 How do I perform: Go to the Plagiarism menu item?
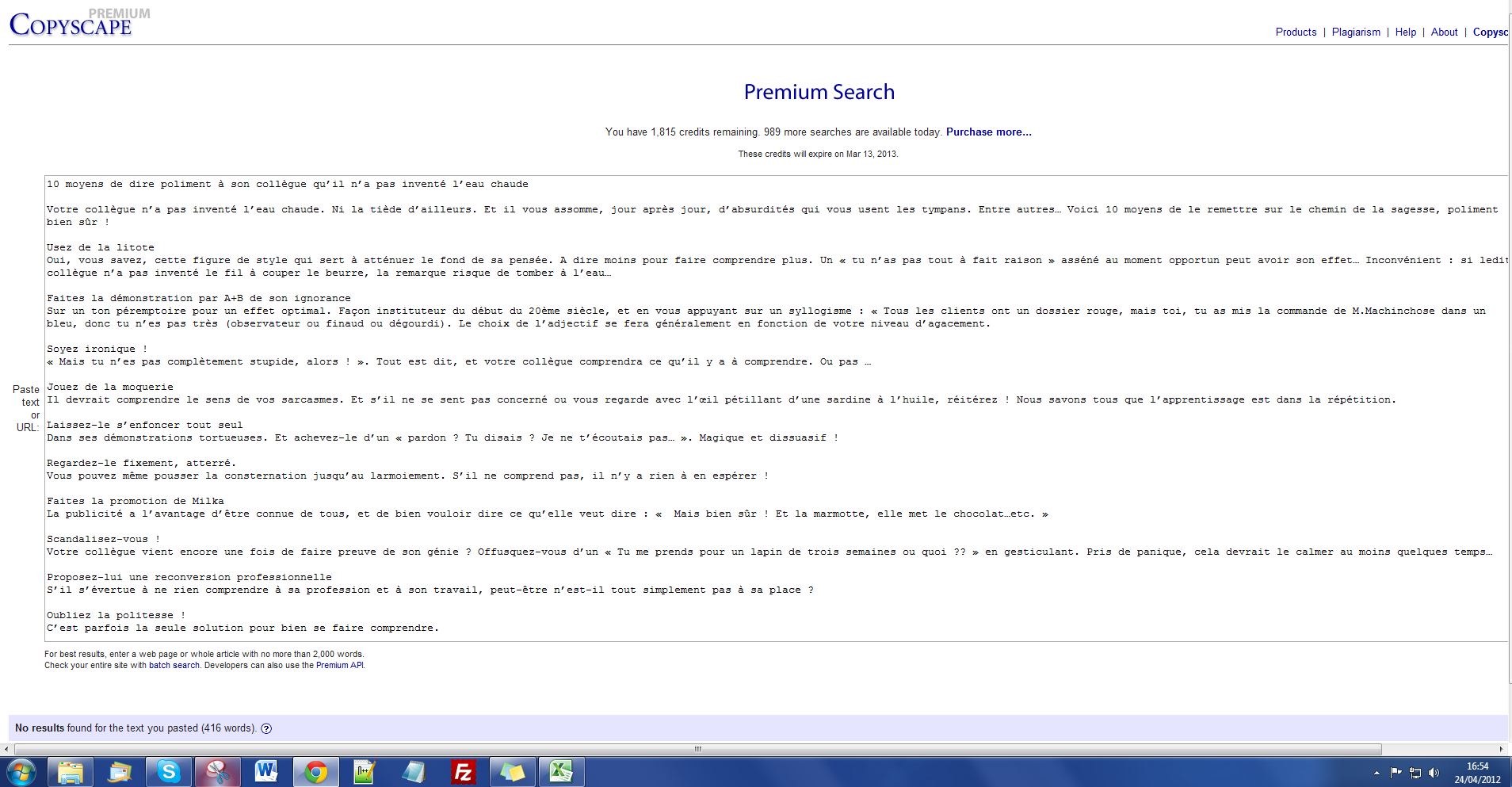tap(1356, 32)
